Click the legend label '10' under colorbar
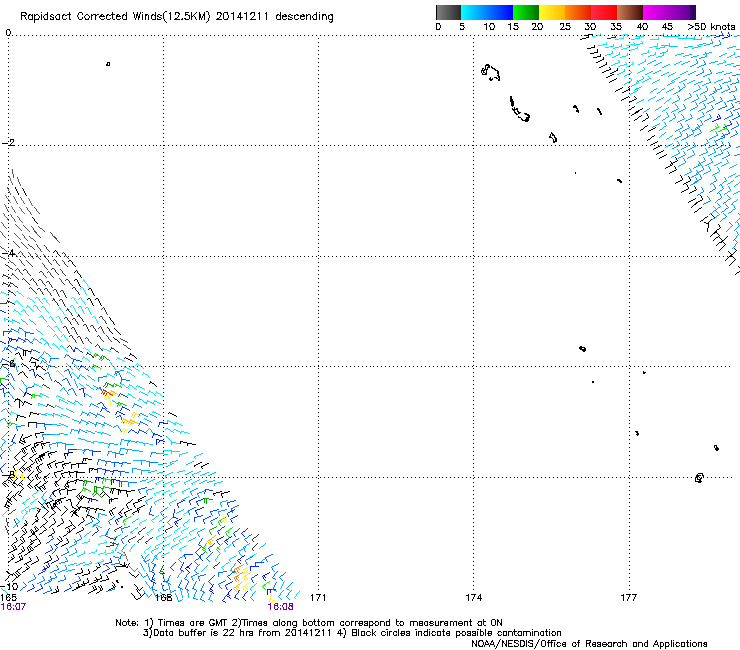Viewport: 740px width, 650px height. 489,27
